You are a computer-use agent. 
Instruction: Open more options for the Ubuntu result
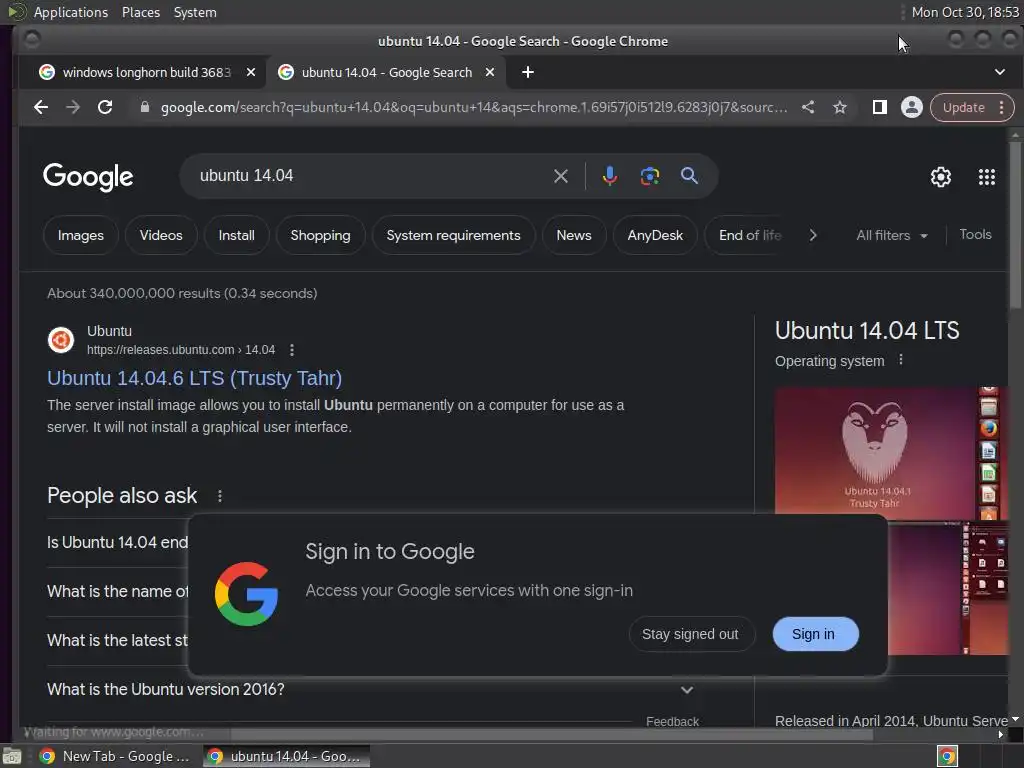coord(292,350)
